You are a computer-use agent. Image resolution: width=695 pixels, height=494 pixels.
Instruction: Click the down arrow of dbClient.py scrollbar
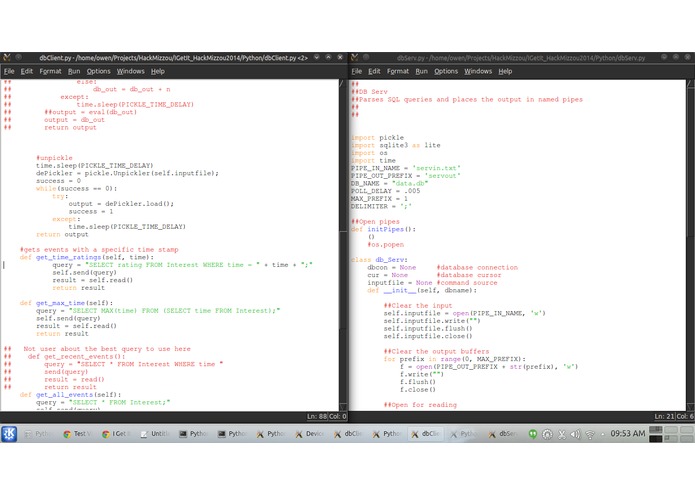tap(343, 407)
